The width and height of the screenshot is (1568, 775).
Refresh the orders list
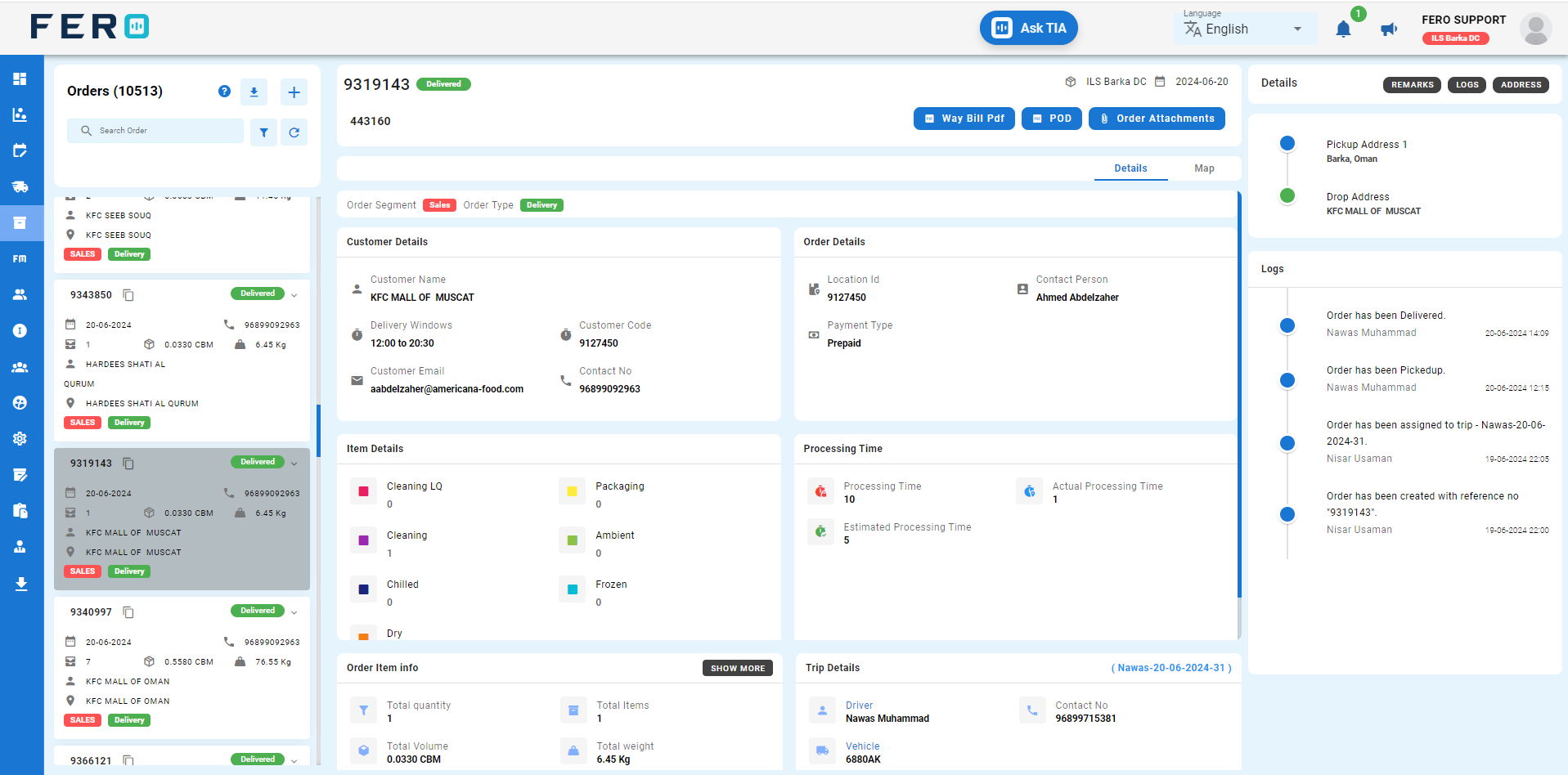tap(294, 132)
